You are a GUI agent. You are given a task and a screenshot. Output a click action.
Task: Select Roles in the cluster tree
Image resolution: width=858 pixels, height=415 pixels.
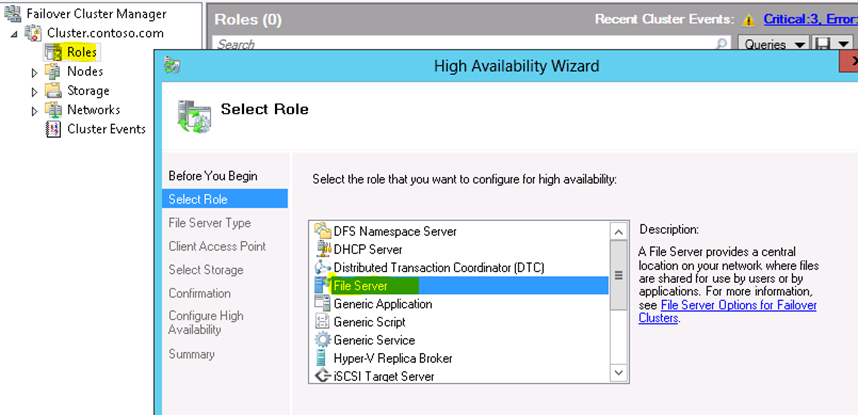[x=82, y=53]
